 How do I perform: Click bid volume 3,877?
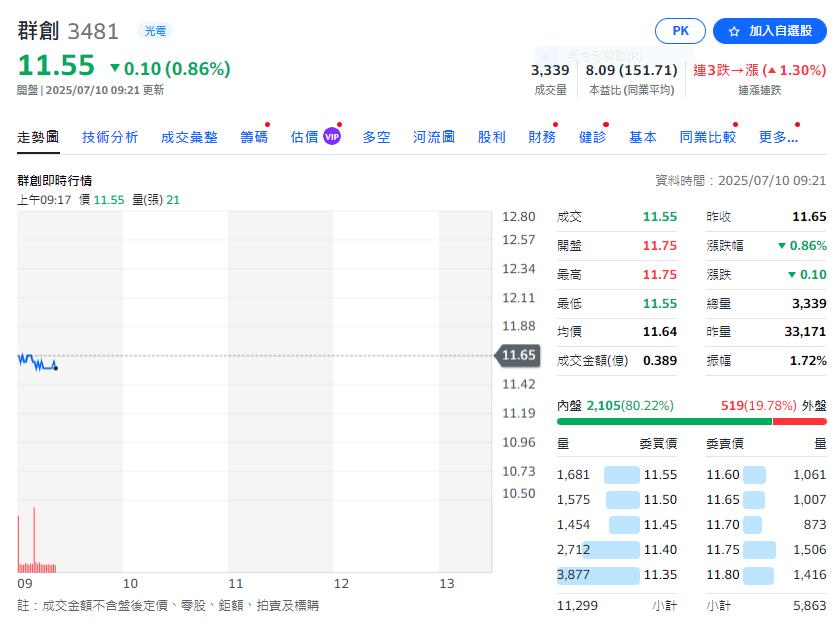click(x=573, y=575)
